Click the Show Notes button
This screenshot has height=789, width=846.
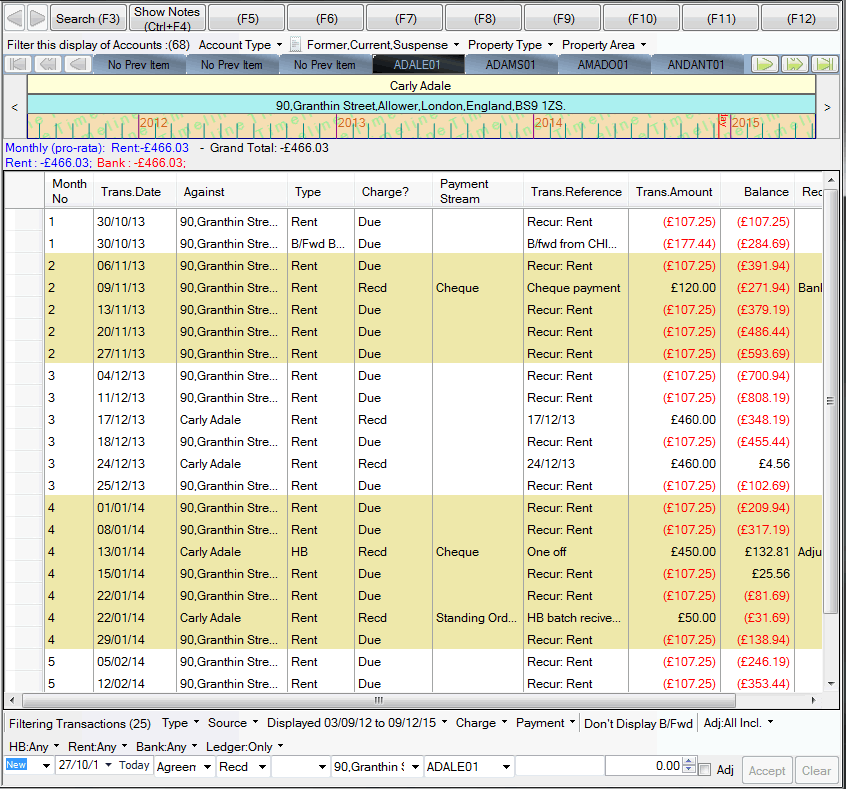tap(167, 18)
